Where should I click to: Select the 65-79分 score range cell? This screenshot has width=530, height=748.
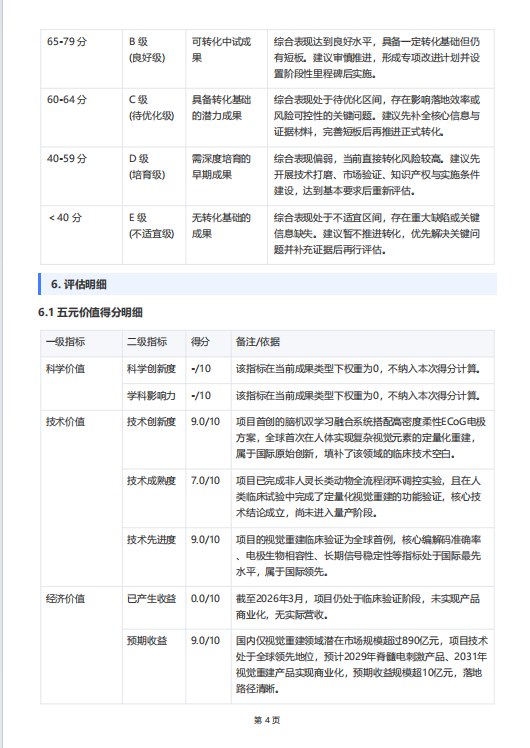82,59
